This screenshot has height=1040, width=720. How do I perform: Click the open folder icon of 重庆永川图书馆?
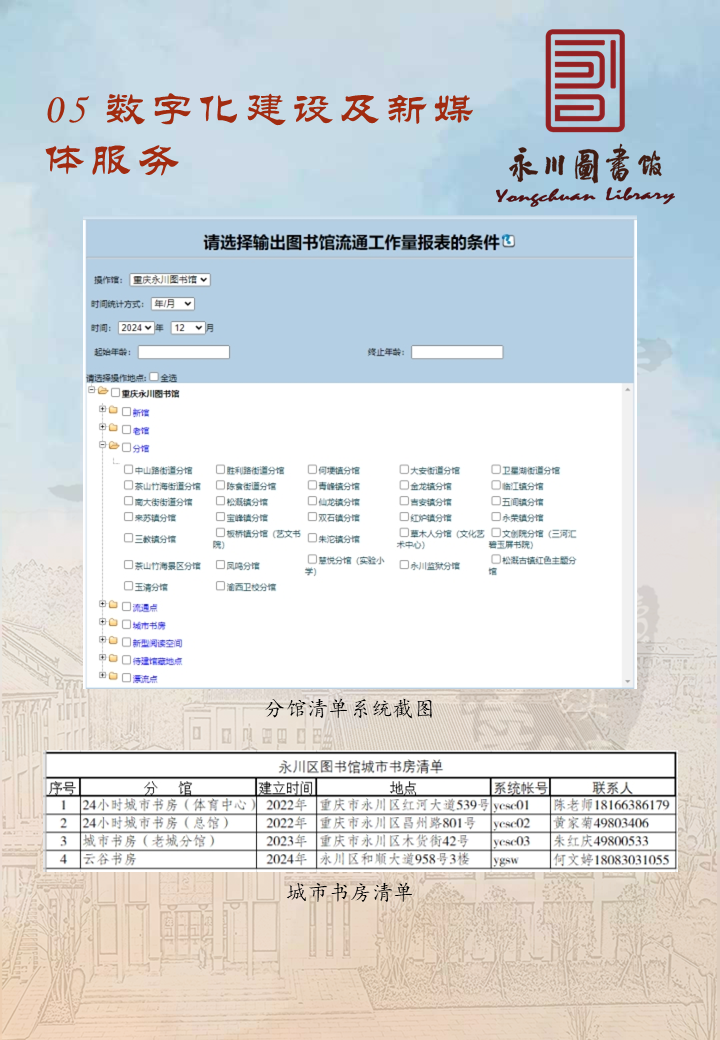point(103,391)
